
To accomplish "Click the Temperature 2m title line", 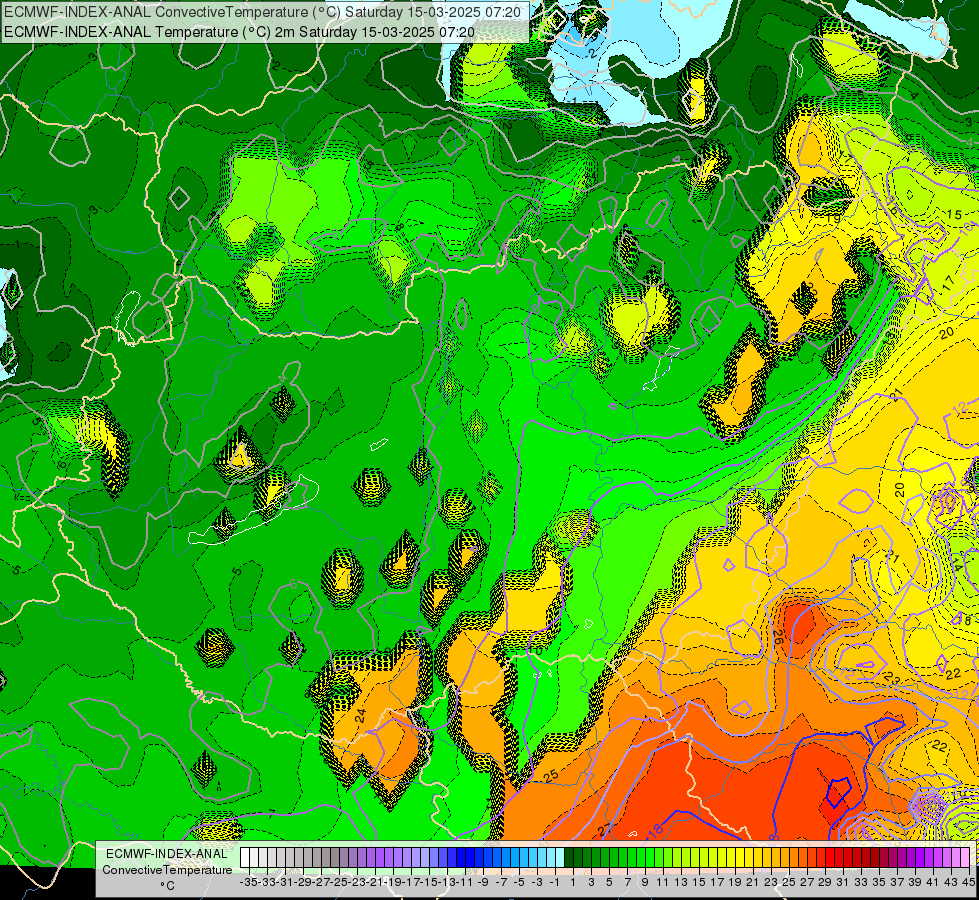I will (239, 32).
